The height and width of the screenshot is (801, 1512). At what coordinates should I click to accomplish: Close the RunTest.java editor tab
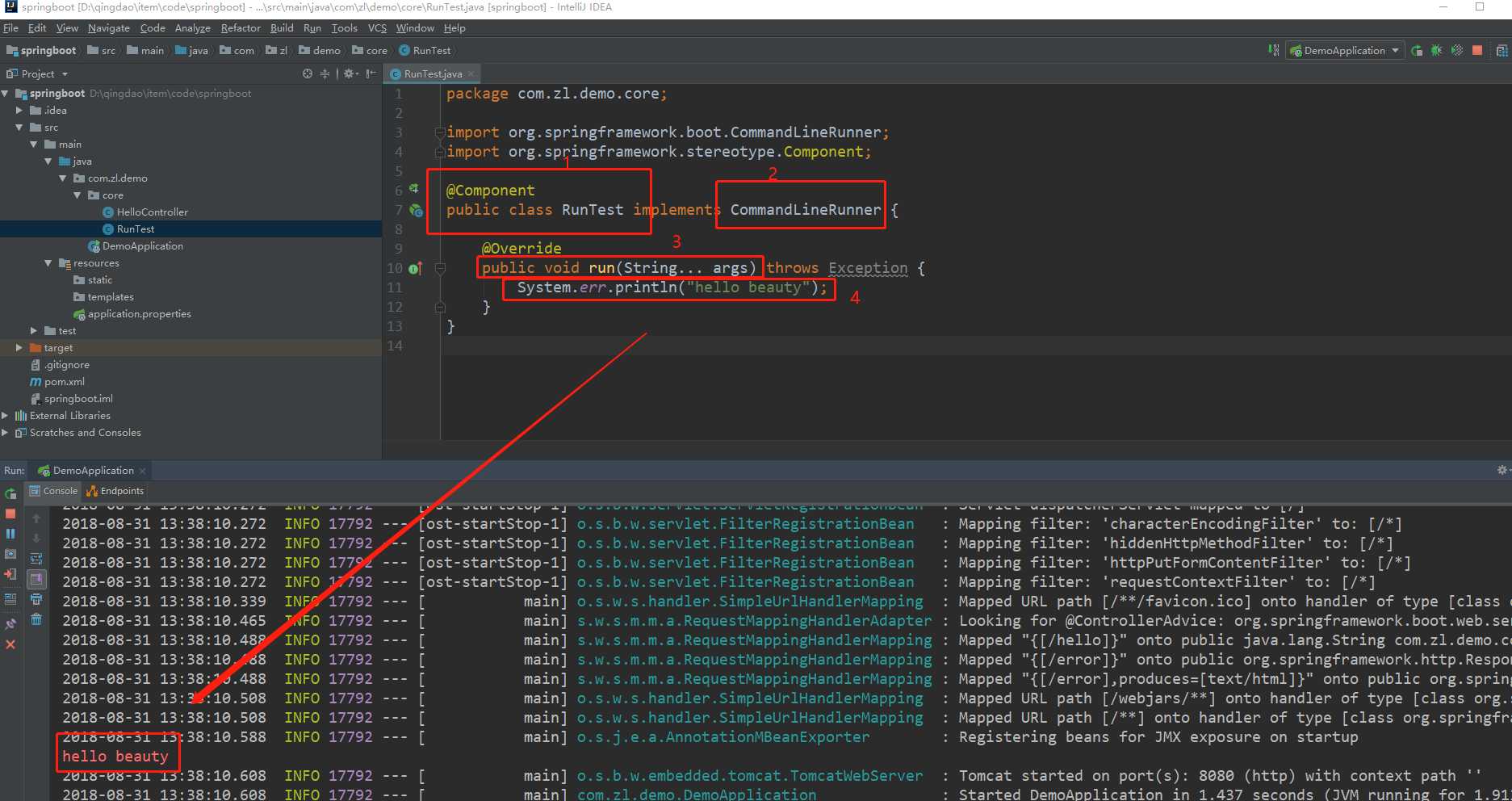click(x=471, y=73)
